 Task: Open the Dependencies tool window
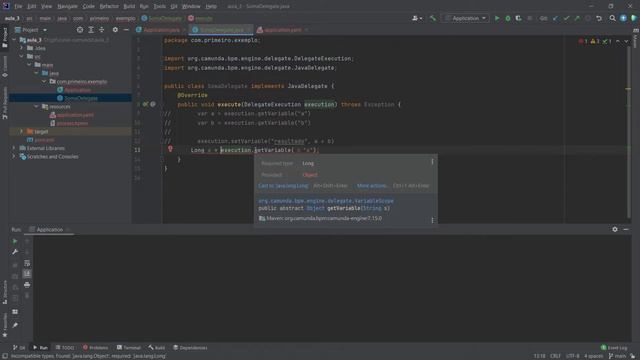point(190,348)
